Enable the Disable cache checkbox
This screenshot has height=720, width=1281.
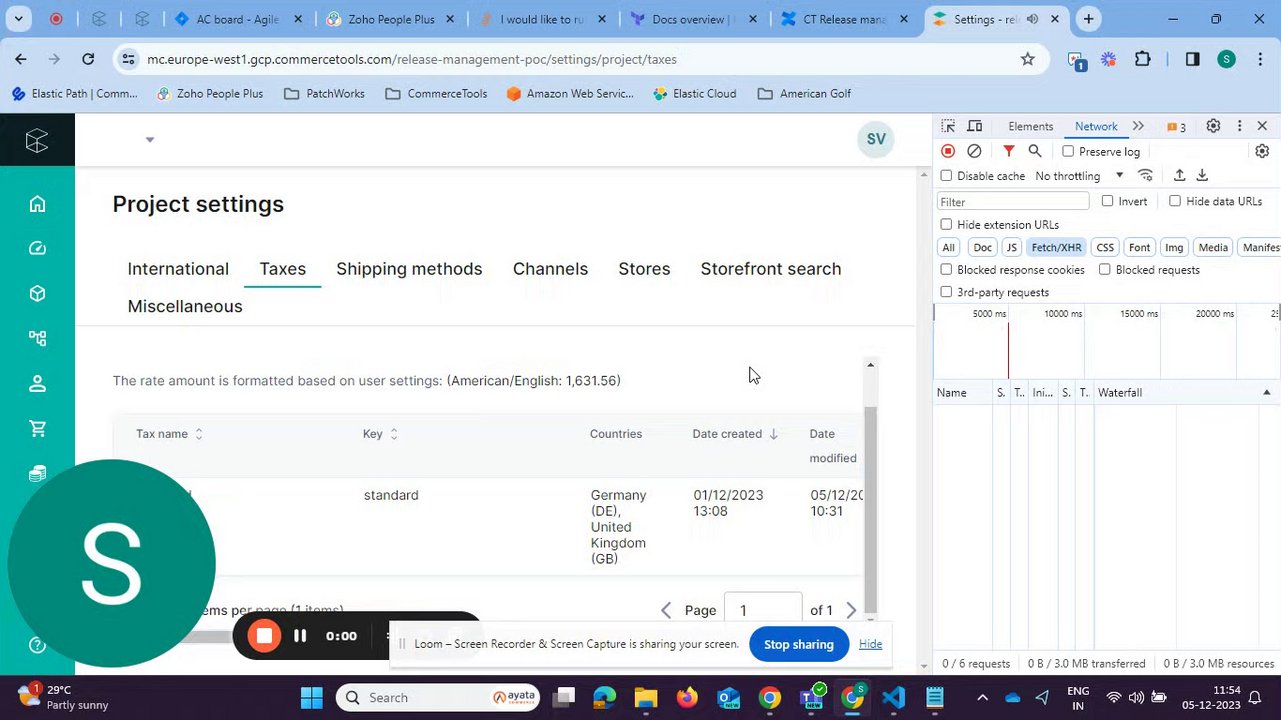946,176
